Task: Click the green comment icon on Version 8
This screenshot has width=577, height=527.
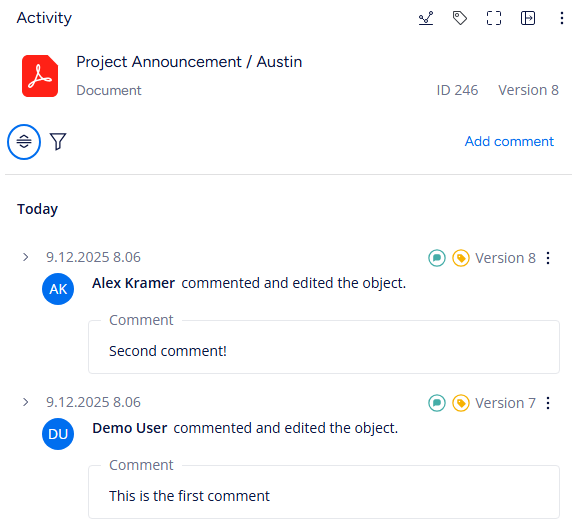Action: [437, 258]
